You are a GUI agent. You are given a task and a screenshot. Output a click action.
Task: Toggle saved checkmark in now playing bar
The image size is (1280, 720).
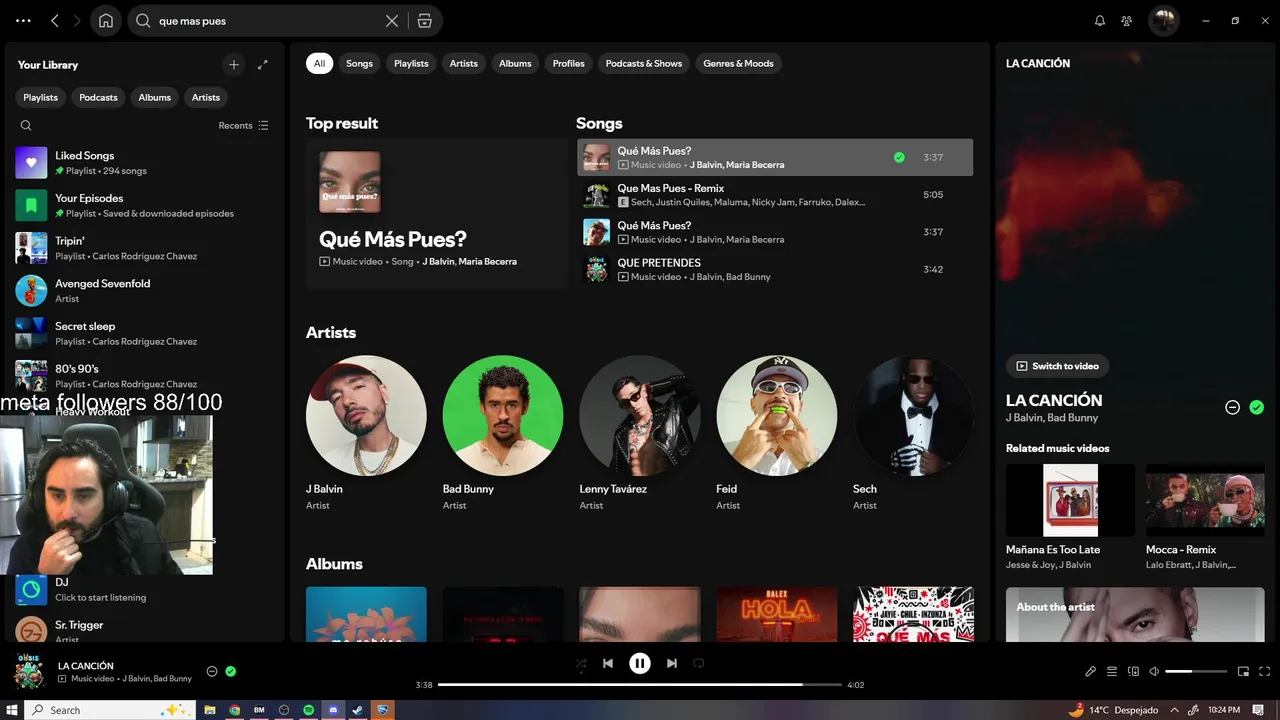tap(231, 672)
